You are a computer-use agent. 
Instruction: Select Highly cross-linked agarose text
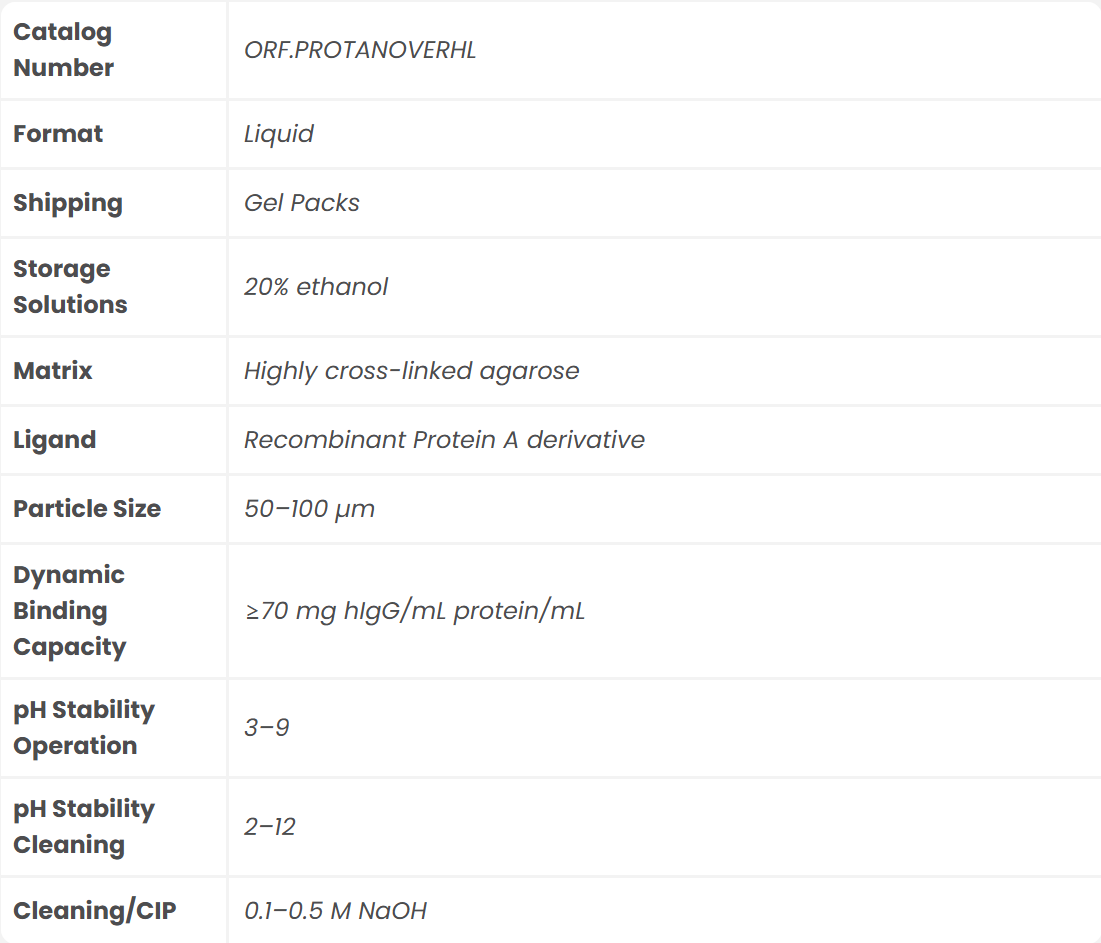click(x=412, y=371)
